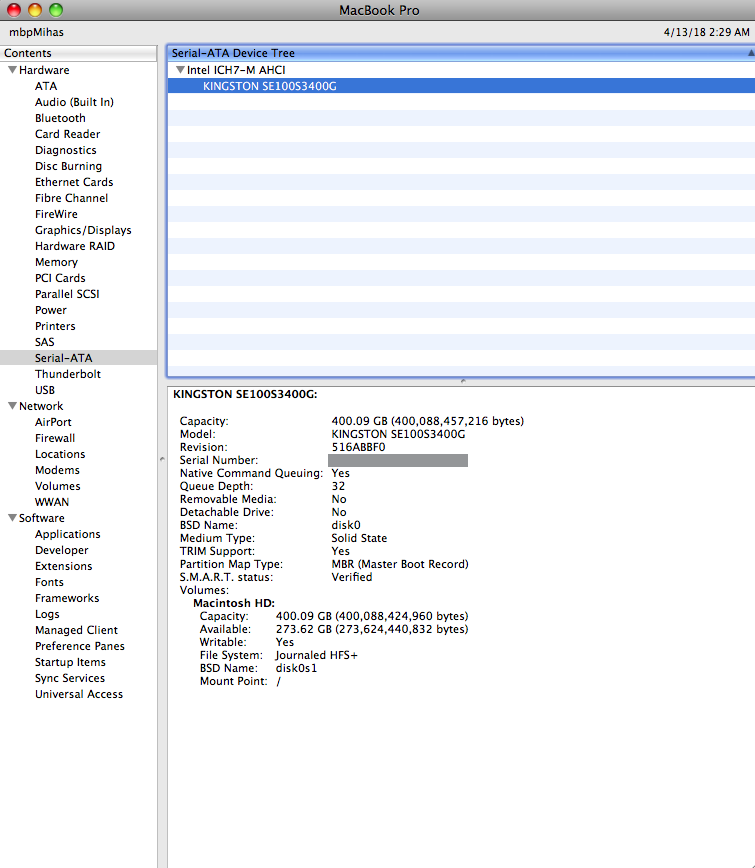755x868 pixels.
Task: Click the horizontal pane splitter handle
Action: click(463, 381)
